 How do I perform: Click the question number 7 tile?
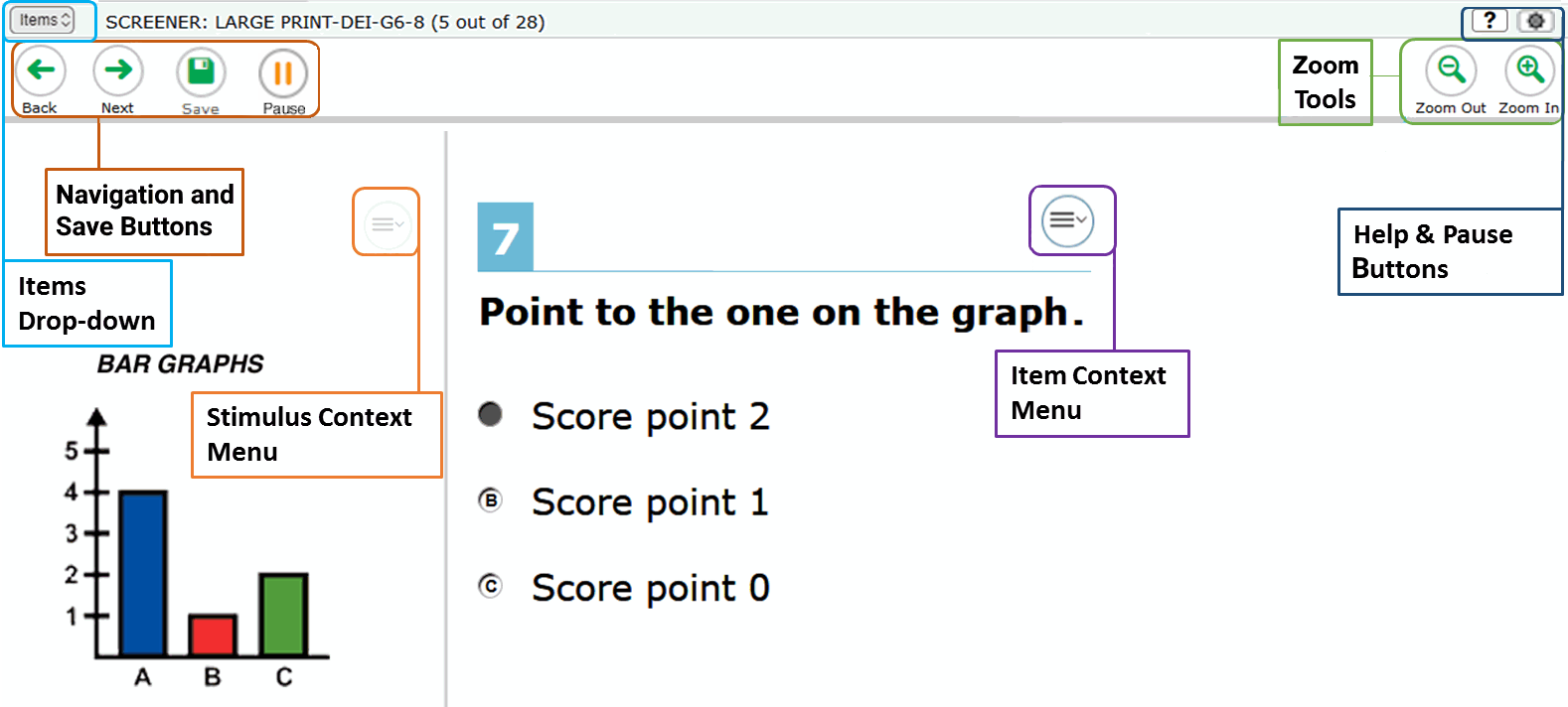pyautogui.click(x=506, y=236)
